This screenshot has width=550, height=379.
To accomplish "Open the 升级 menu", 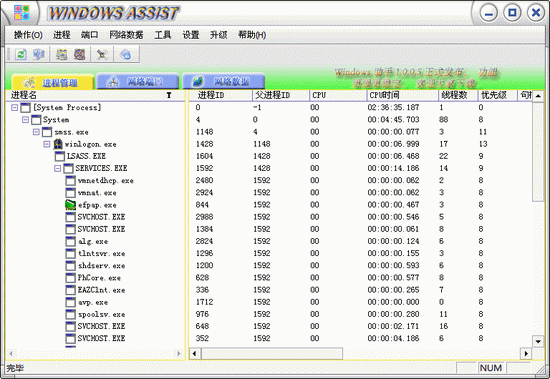I will tap(219, 35).
